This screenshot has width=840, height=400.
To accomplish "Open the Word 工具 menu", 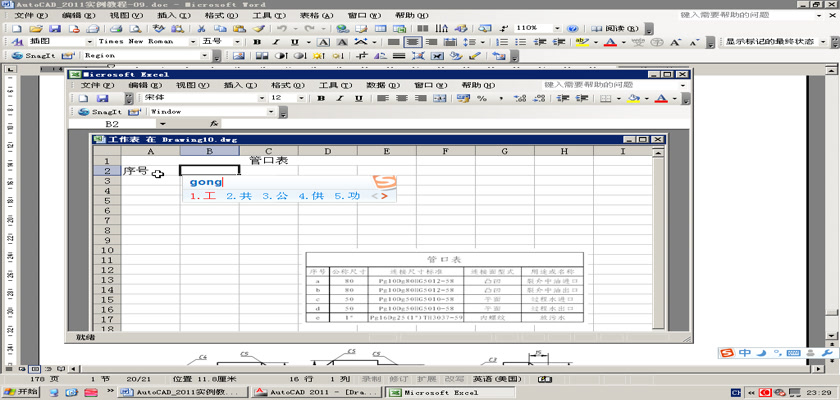I will pyautogui.click(x=268, y=16).
